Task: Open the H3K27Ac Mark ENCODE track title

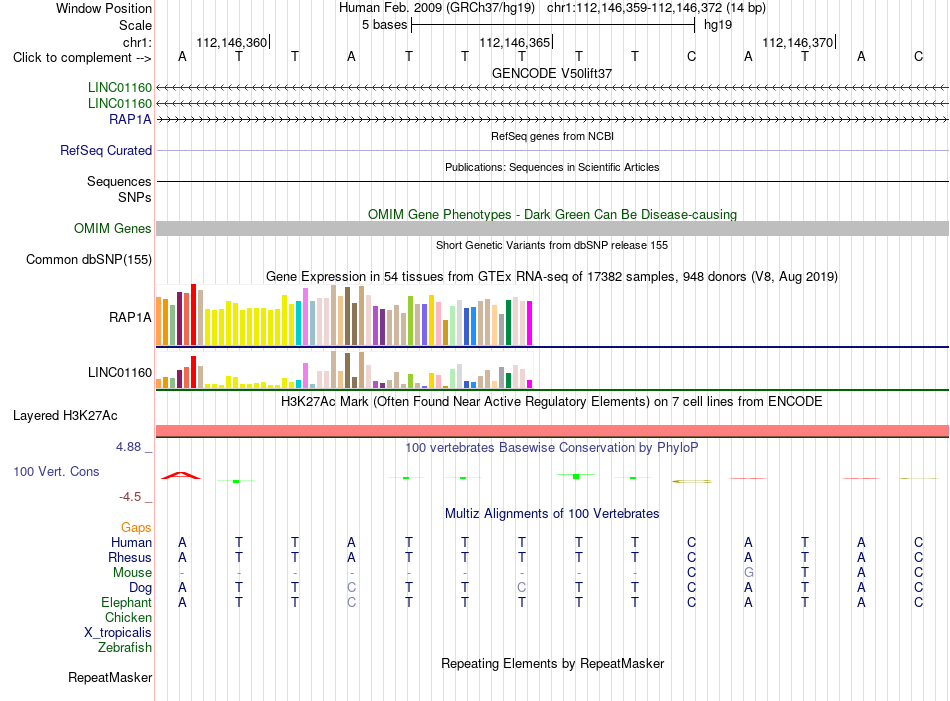Action: tap(552, 402)
